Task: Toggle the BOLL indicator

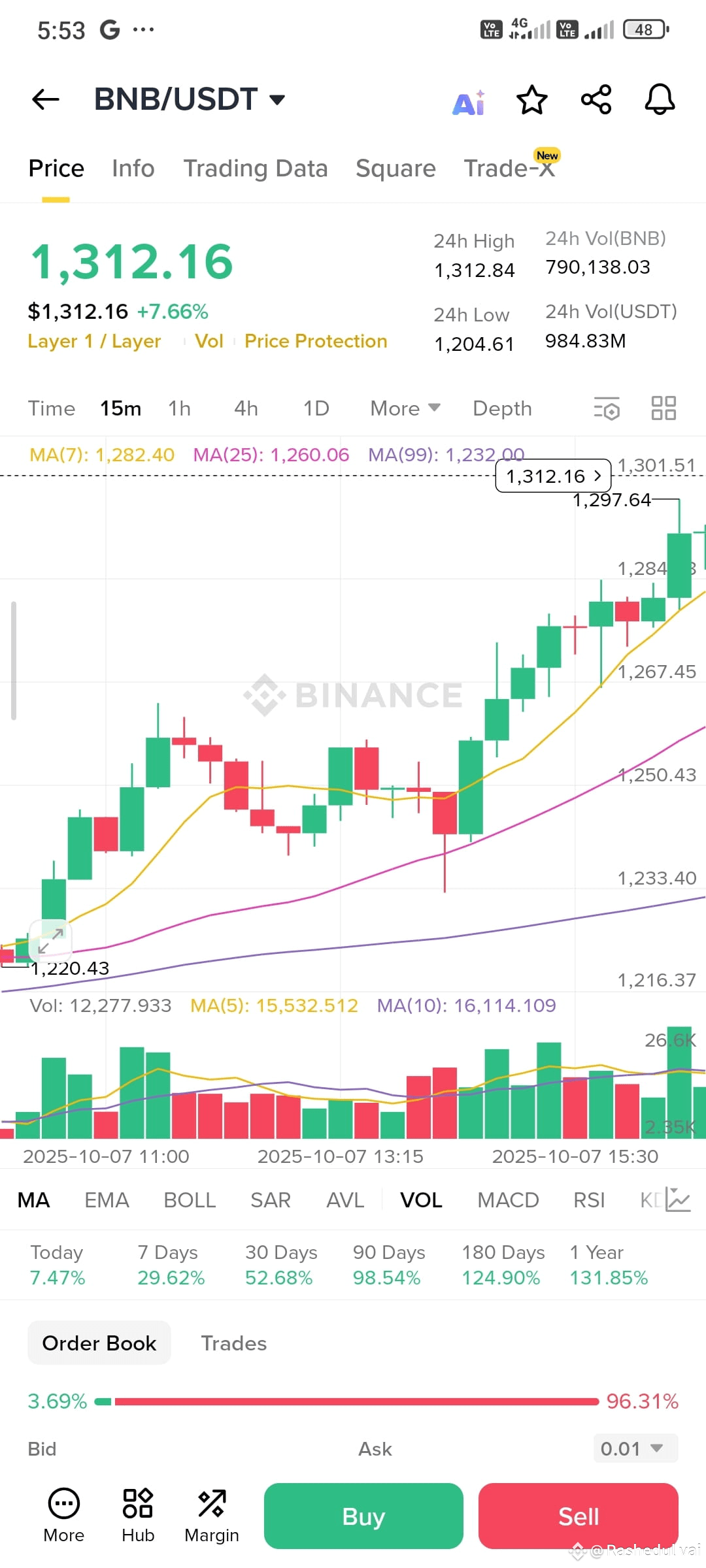Action: coord(190,1200)
